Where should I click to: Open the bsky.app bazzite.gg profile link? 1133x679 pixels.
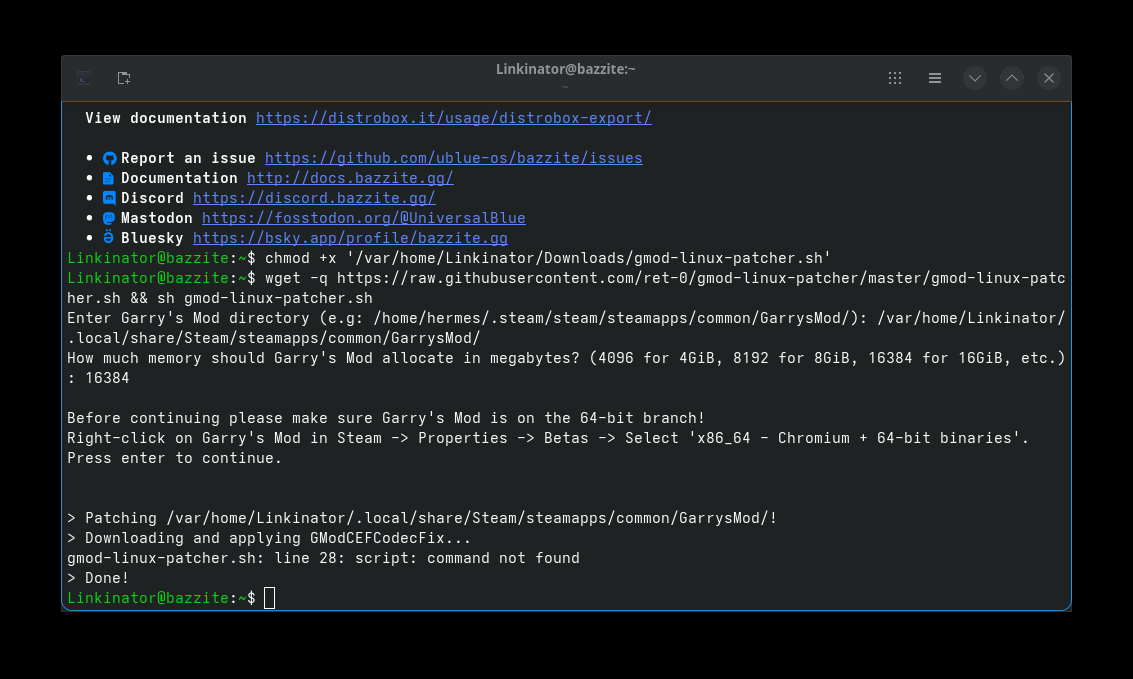pyautogui.click(x=350, y=238)
